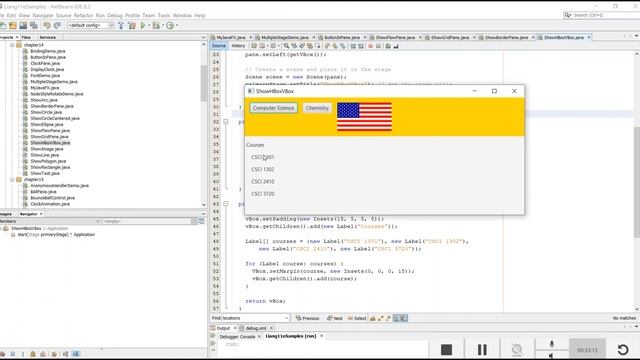
Task: Toggle match case icon in find bar
Action: [x=373, y=318]
